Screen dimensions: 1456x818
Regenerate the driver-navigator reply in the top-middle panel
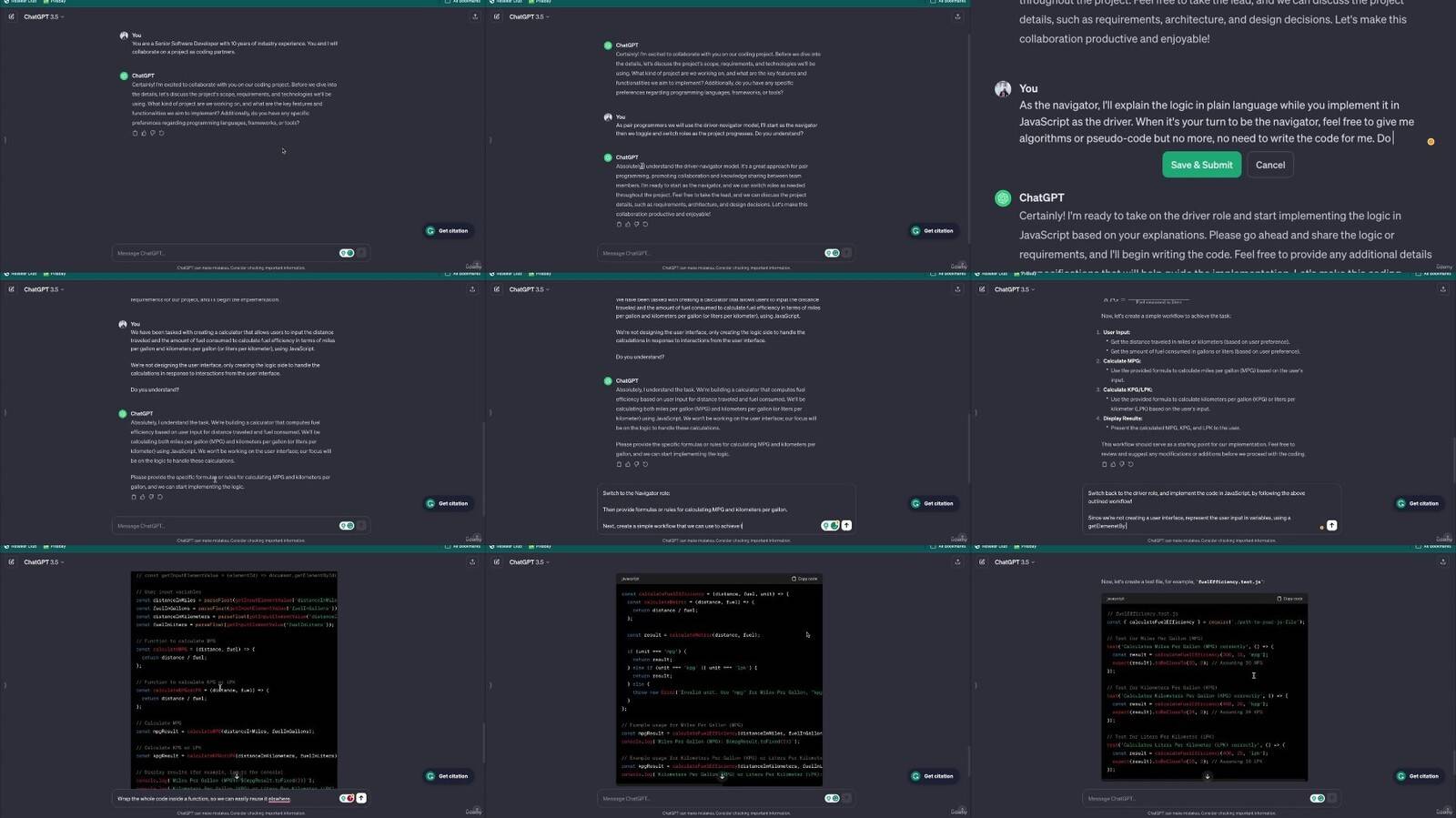tap(645, 224)
